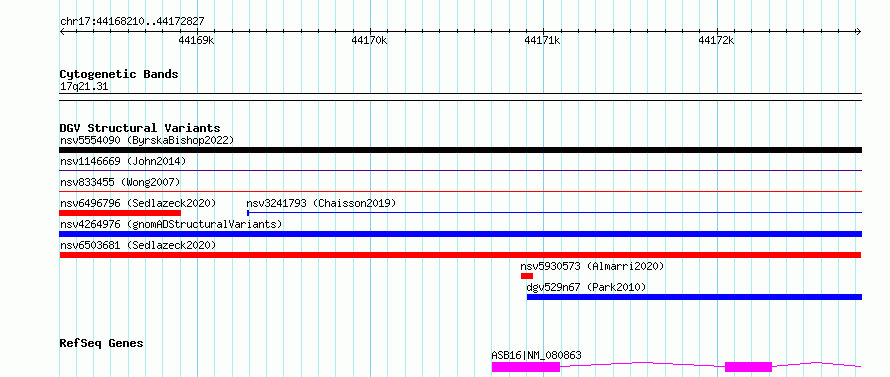Viewport: 890px width, 377px height.
Task: Click the nsv833455 thin red line
Action: point(460,191)
